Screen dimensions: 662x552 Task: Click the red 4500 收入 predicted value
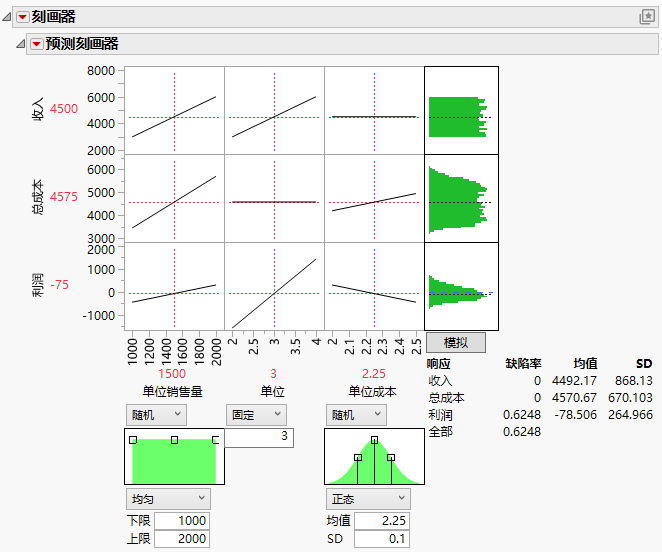pos(64,109)
